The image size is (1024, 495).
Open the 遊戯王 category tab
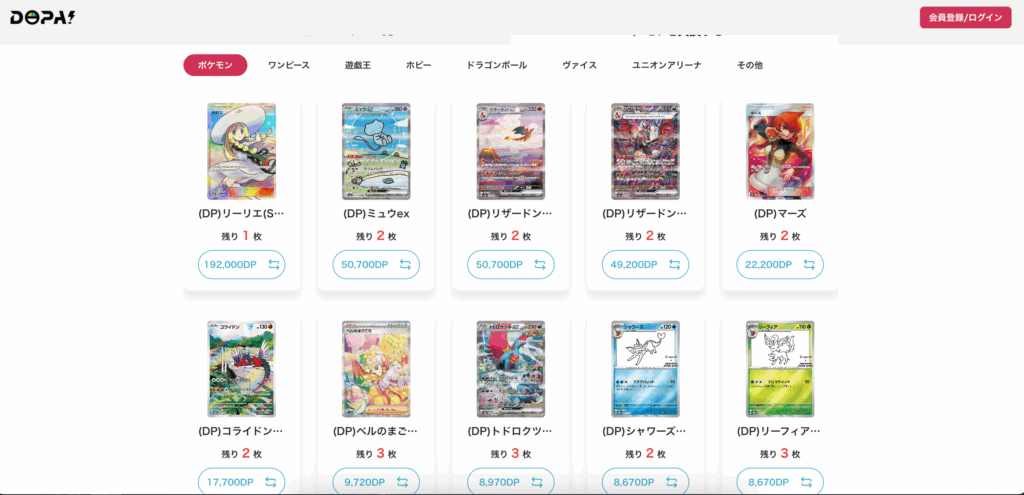[x=358, y=65]
